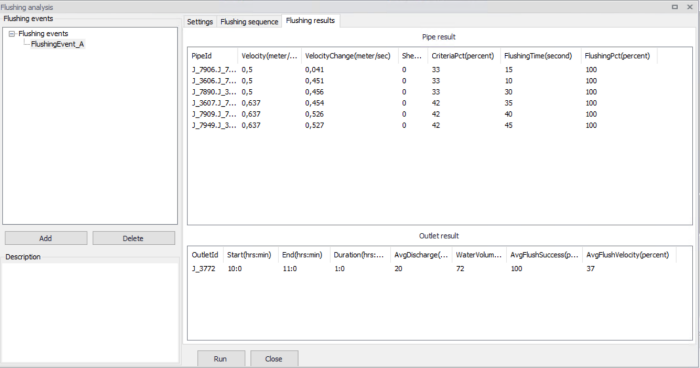The image size is (700, 368).
Task: Click AvgFlushVelocity value 37
Action: pyautogui.click(x=590, y=269)
